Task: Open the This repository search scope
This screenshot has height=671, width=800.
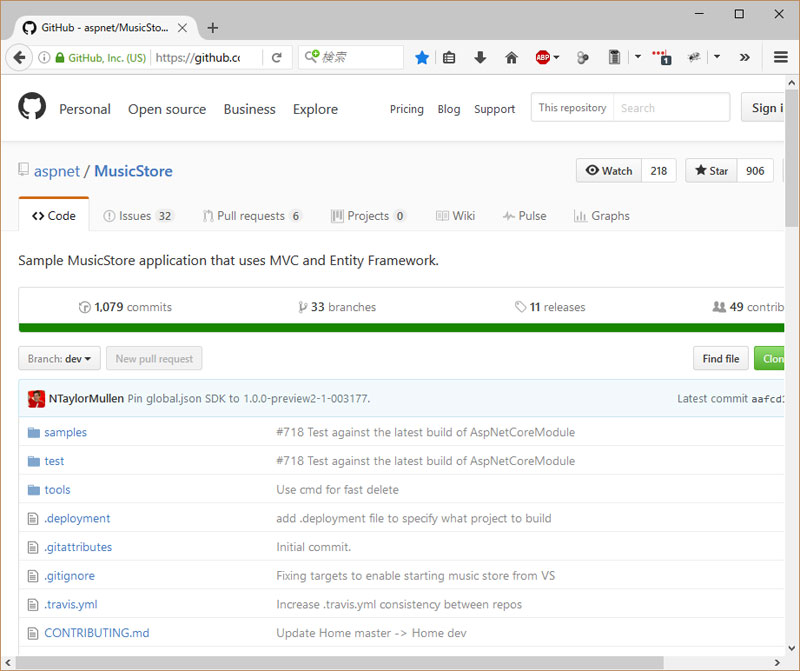Action: click(572, 108)
